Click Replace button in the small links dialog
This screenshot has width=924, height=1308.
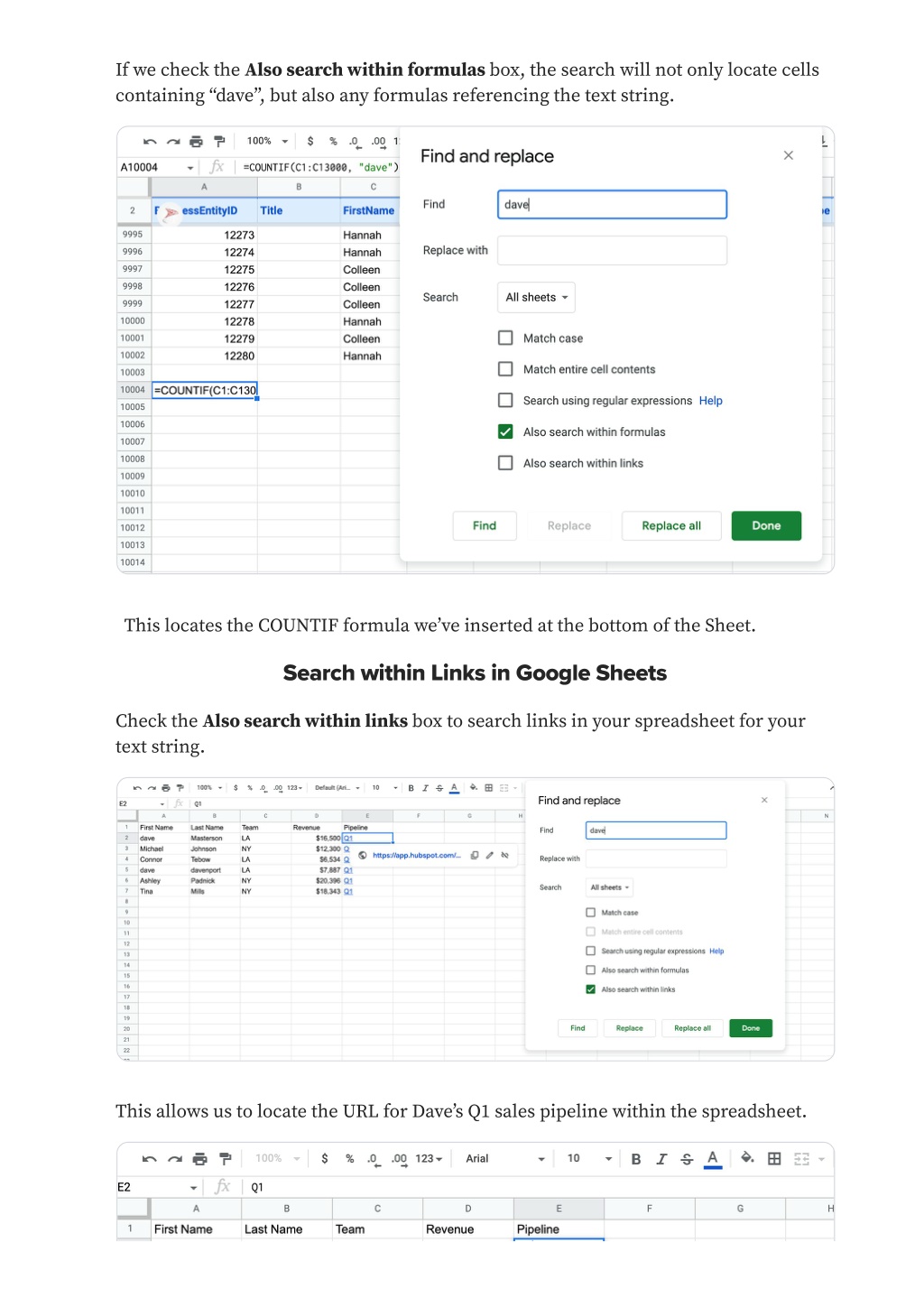click(630, 1028)
